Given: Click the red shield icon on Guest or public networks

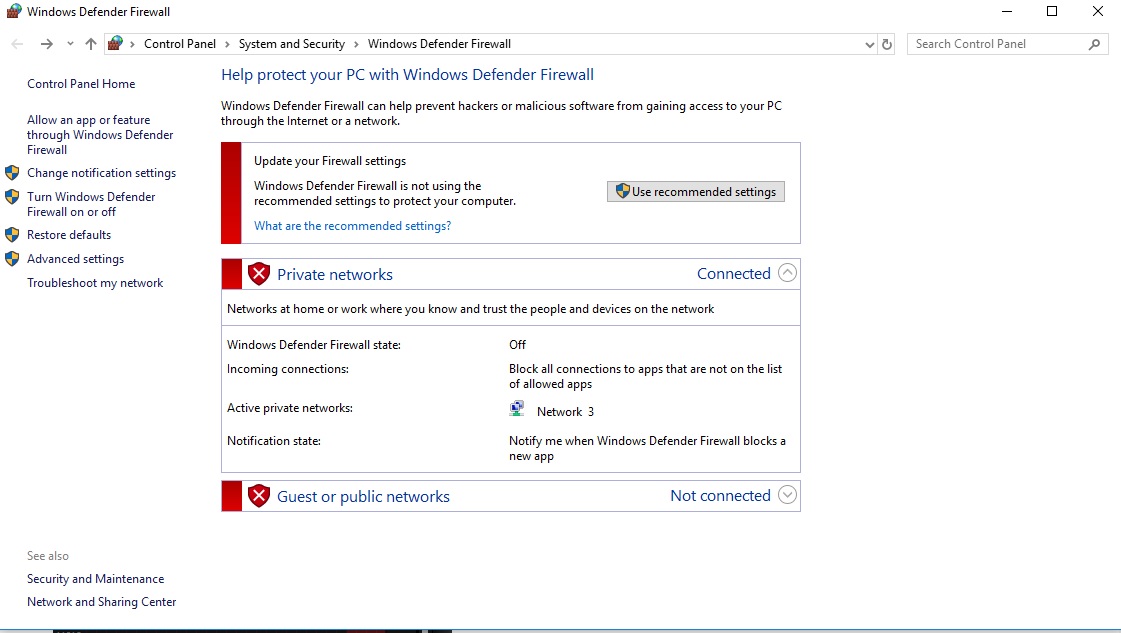Looking at the screenshot, I should 259,496.
